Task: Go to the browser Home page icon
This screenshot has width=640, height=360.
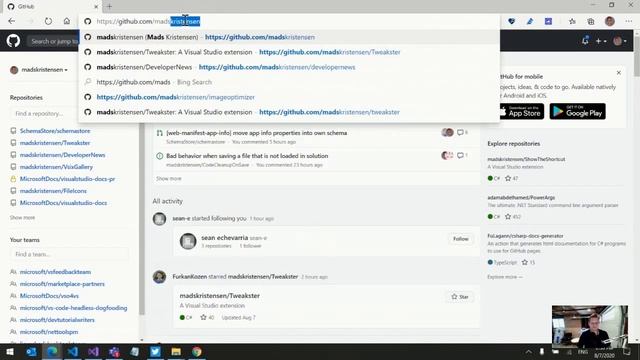Action: coord(67,21)
